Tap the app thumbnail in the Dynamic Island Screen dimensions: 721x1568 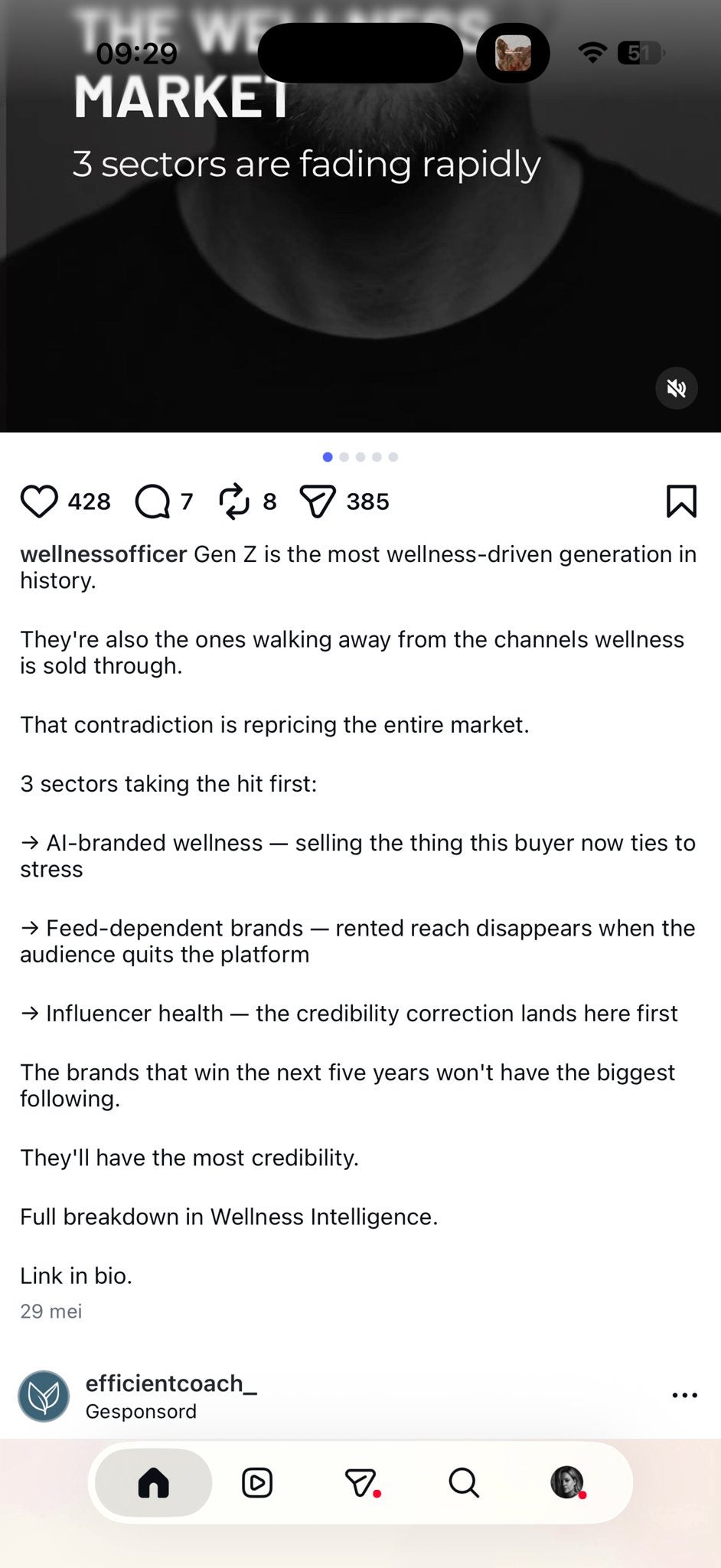pyautogui.click(x=513, y=53)
